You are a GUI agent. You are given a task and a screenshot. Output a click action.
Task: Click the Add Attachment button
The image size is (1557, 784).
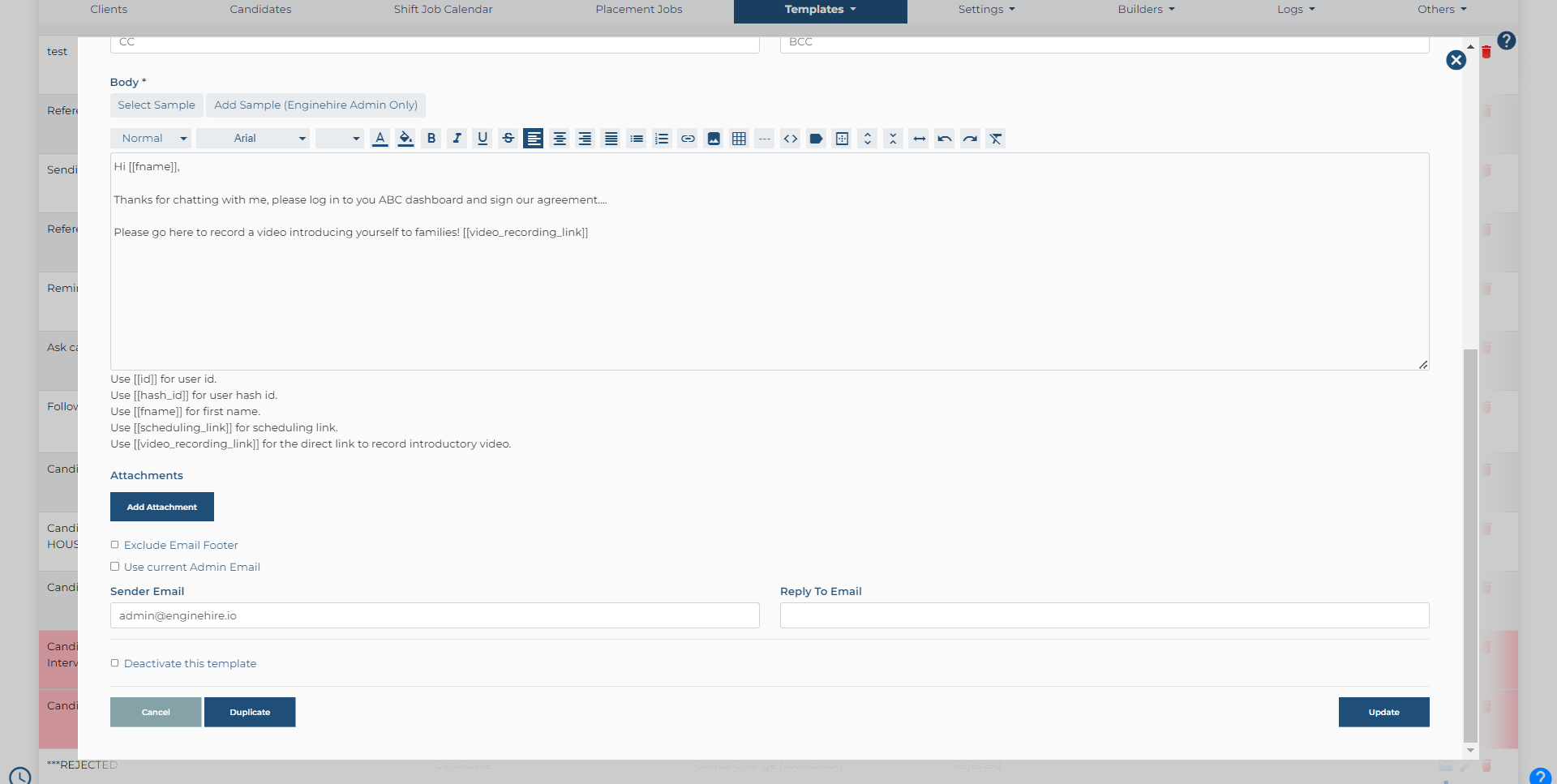click(162, 507)
